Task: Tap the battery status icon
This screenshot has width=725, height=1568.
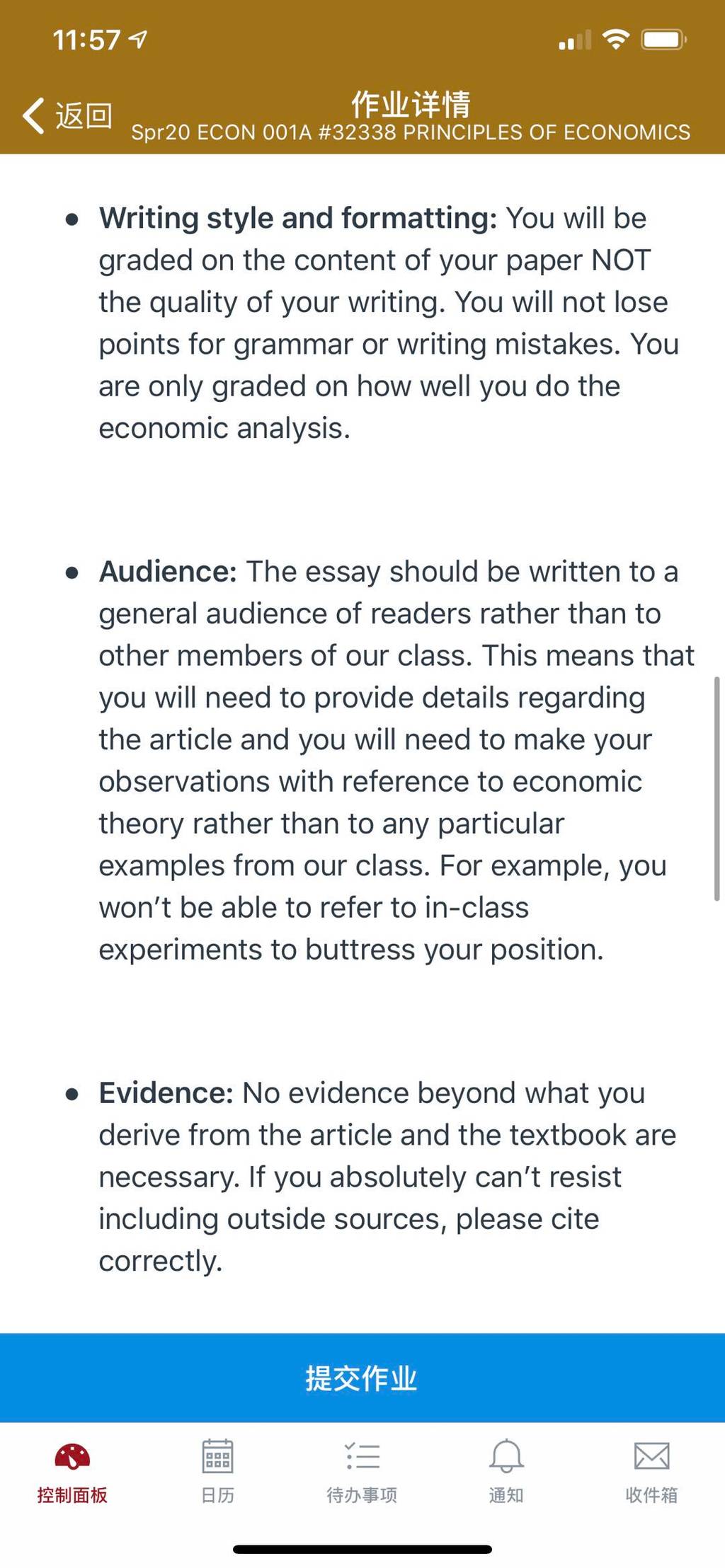Action: click(663, 40)
